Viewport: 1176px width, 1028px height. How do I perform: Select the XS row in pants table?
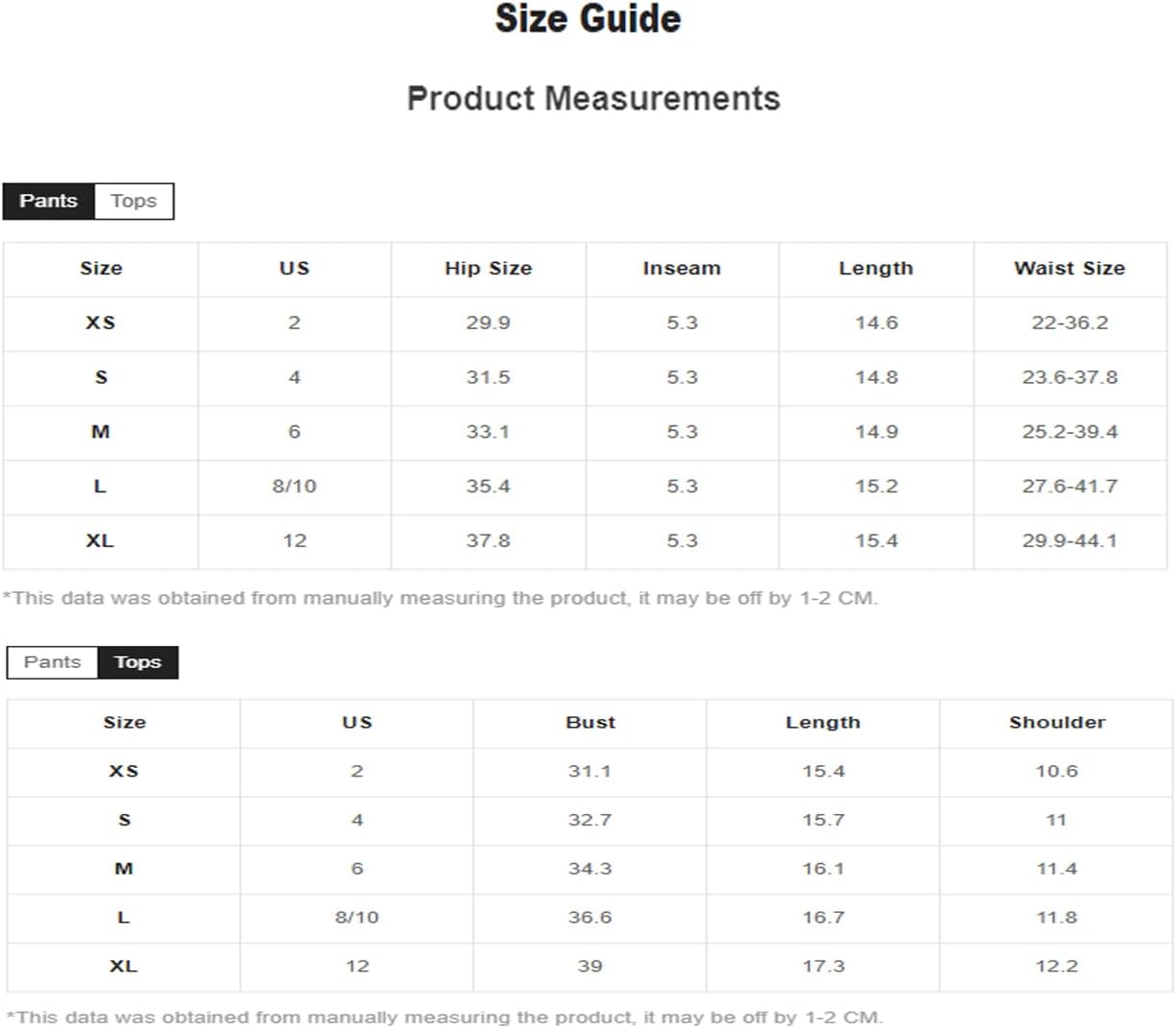[585, 323]
